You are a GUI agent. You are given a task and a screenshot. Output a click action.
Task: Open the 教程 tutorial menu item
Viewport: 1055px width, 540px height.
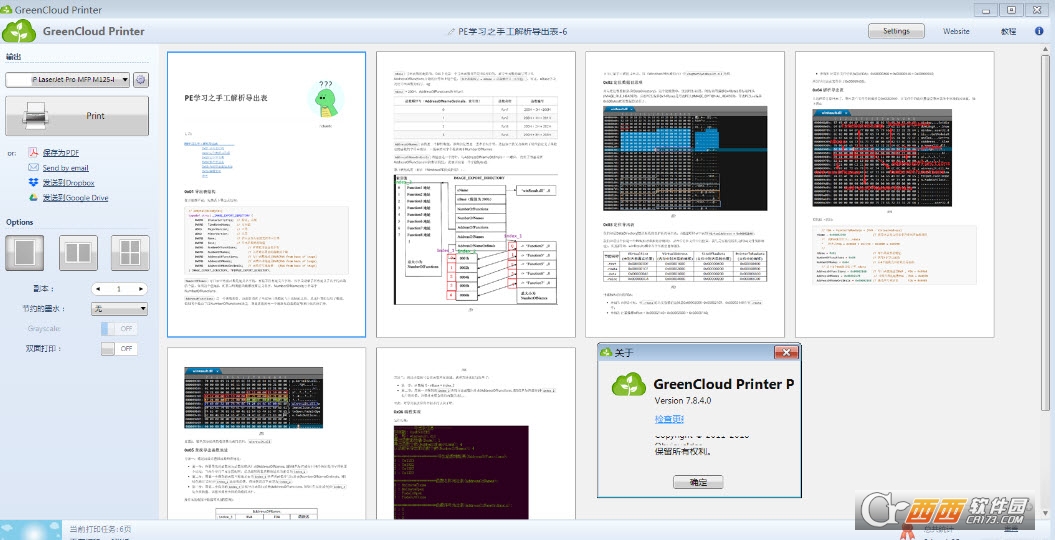(1008, 31)
